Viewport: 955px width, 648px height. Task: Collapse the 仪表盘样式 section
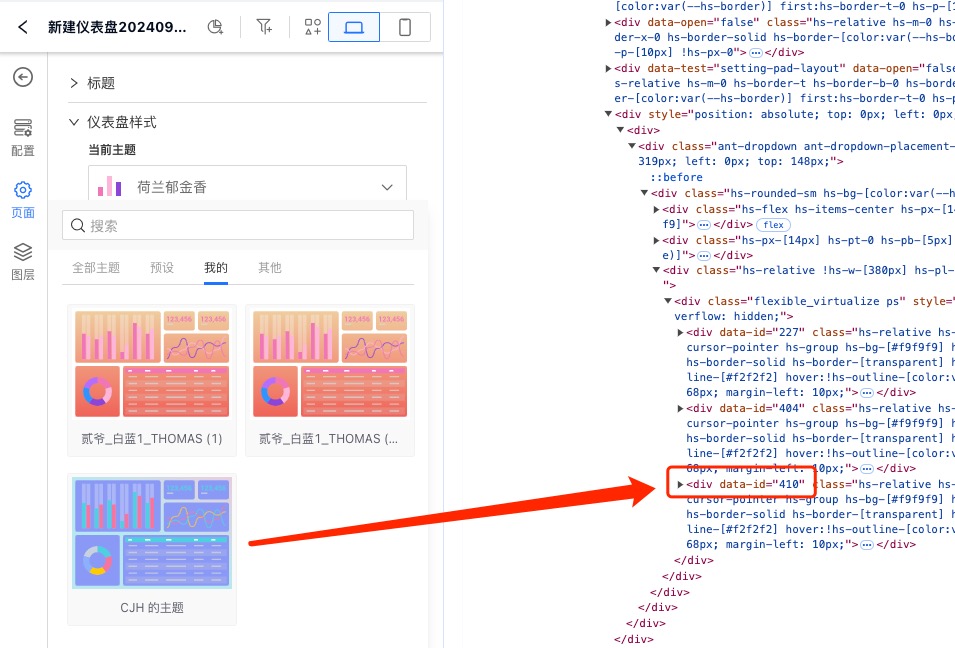pyautogui.click(x=74, y=122)
